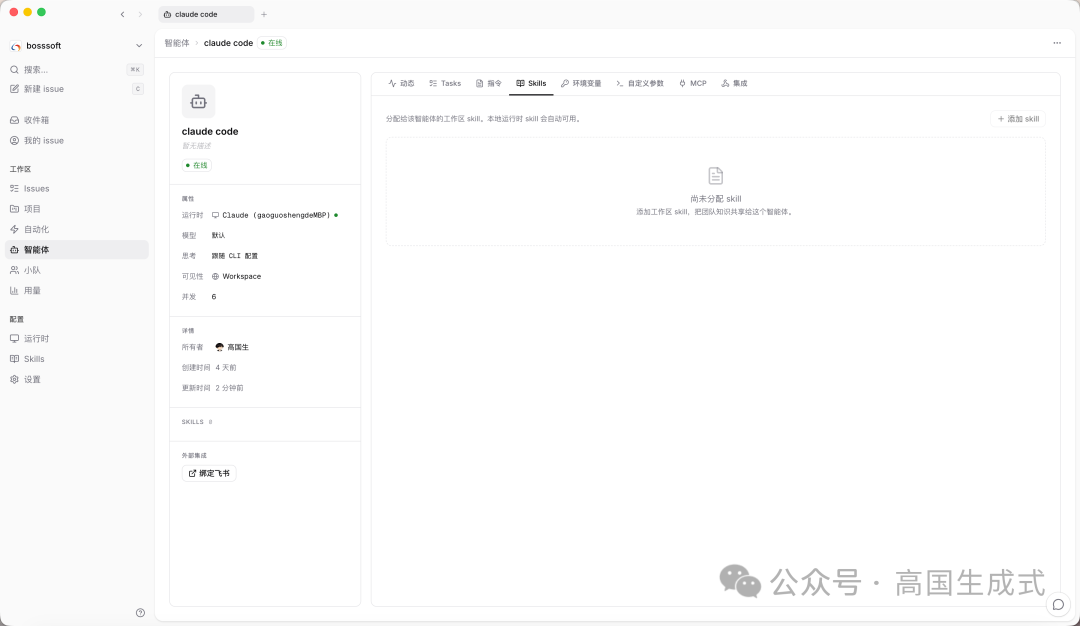This screenshot has width=1080, height=626.
Task: Open 用量 usage in sidebar
Action: (x=76, y=291)
